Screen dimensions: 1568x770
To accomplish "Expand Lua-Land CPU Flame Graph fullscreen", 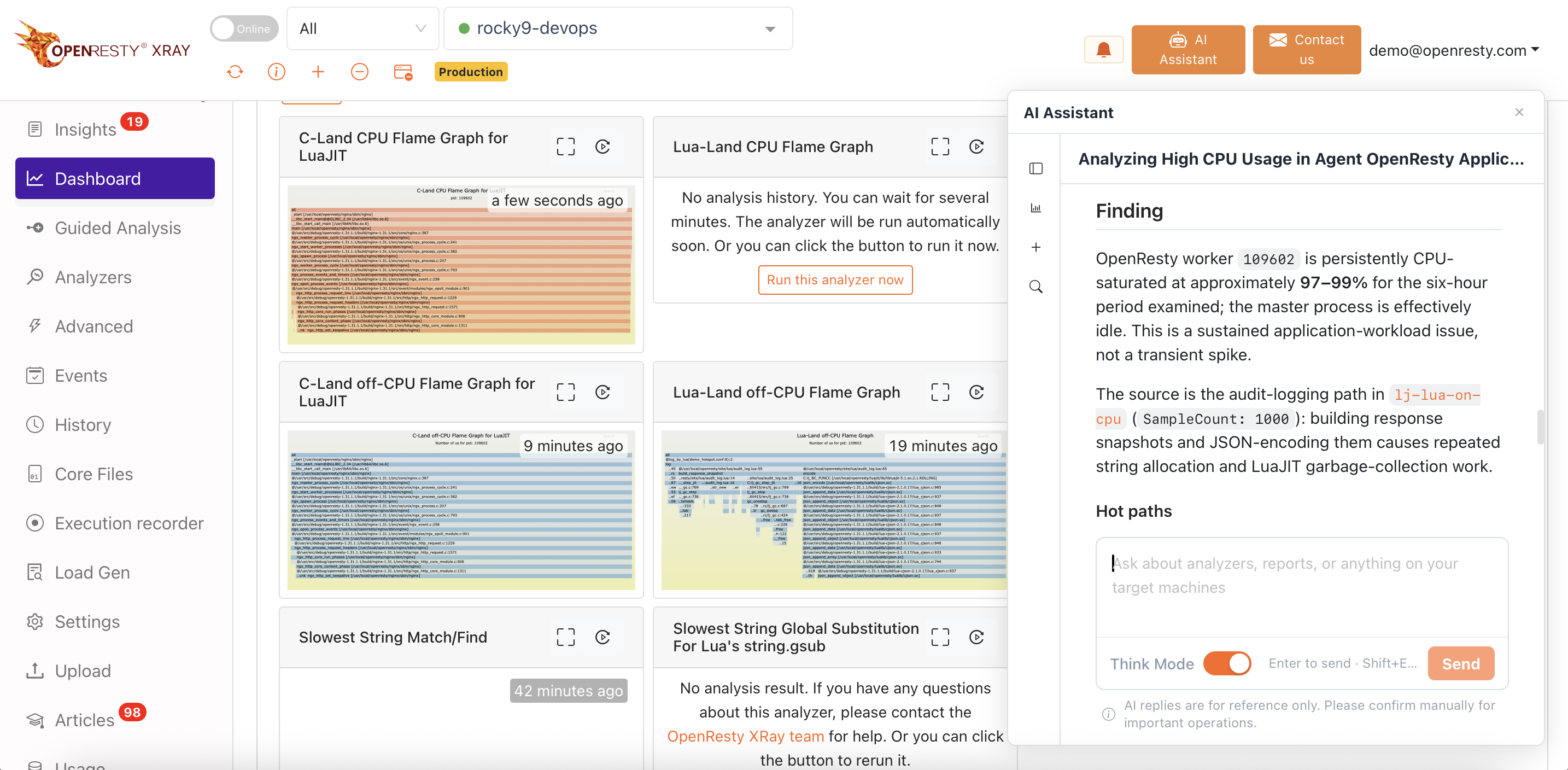I will [940, 147].
